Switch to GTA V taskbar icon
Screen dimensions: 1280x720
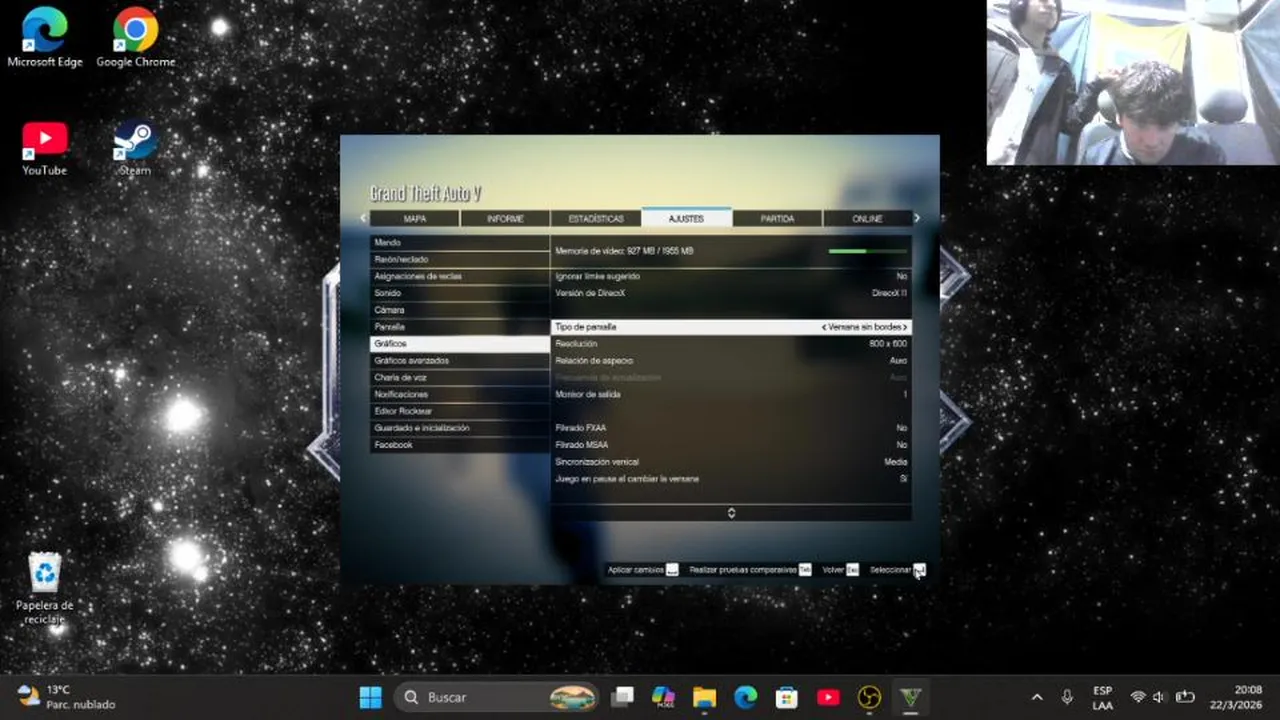910,697
